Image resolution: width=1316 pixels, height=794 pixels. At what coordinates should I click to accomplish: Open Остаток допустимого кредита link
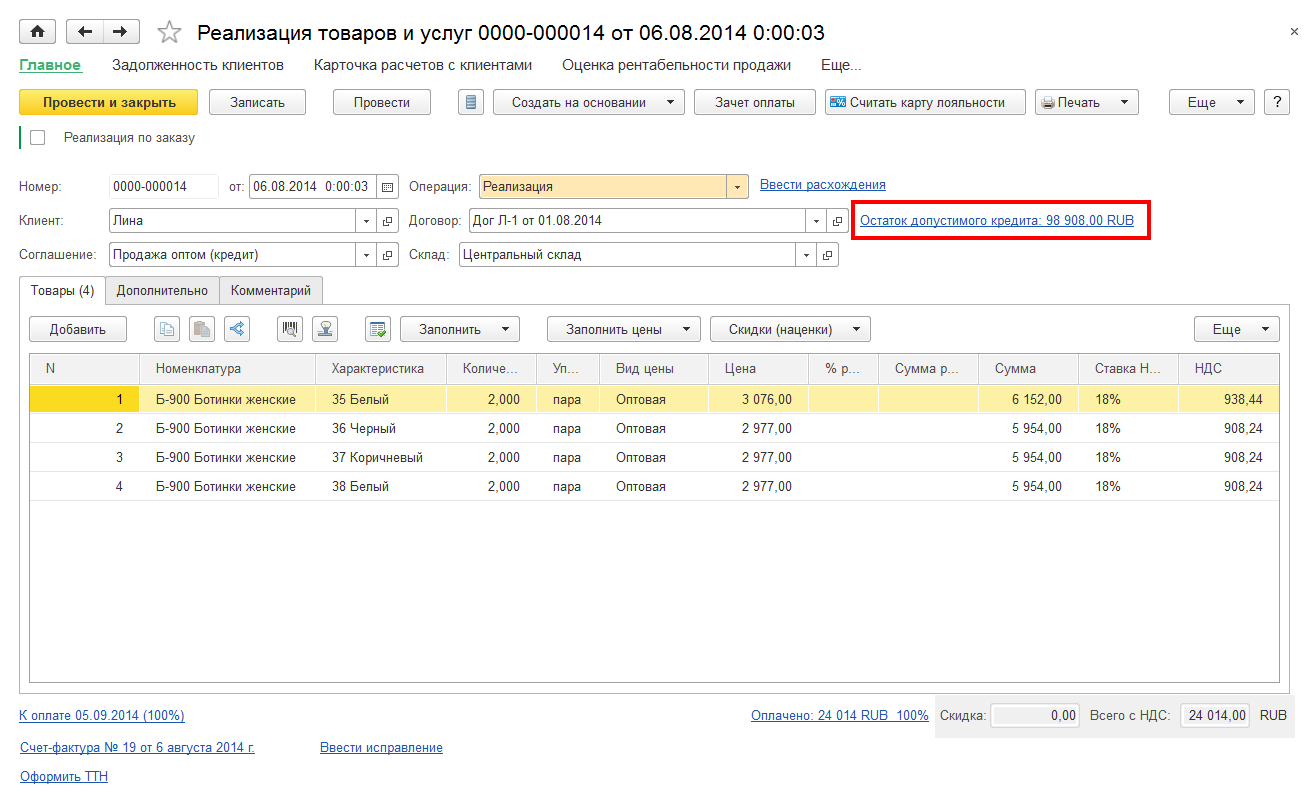tap(997, 220)
